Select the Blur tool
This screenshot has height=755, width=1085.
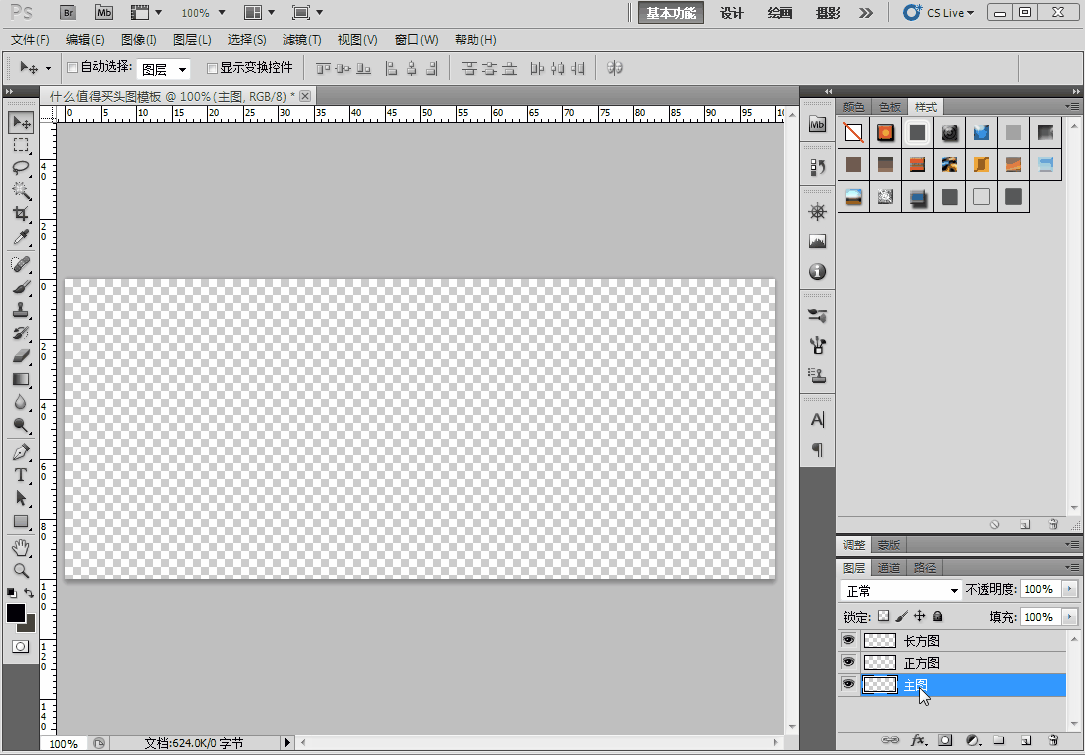point(21,402)
